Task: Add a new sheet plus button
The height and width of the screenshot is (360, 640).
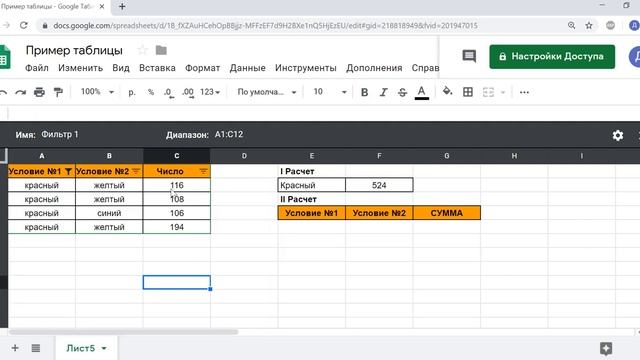Action: (x=15, y=348)
